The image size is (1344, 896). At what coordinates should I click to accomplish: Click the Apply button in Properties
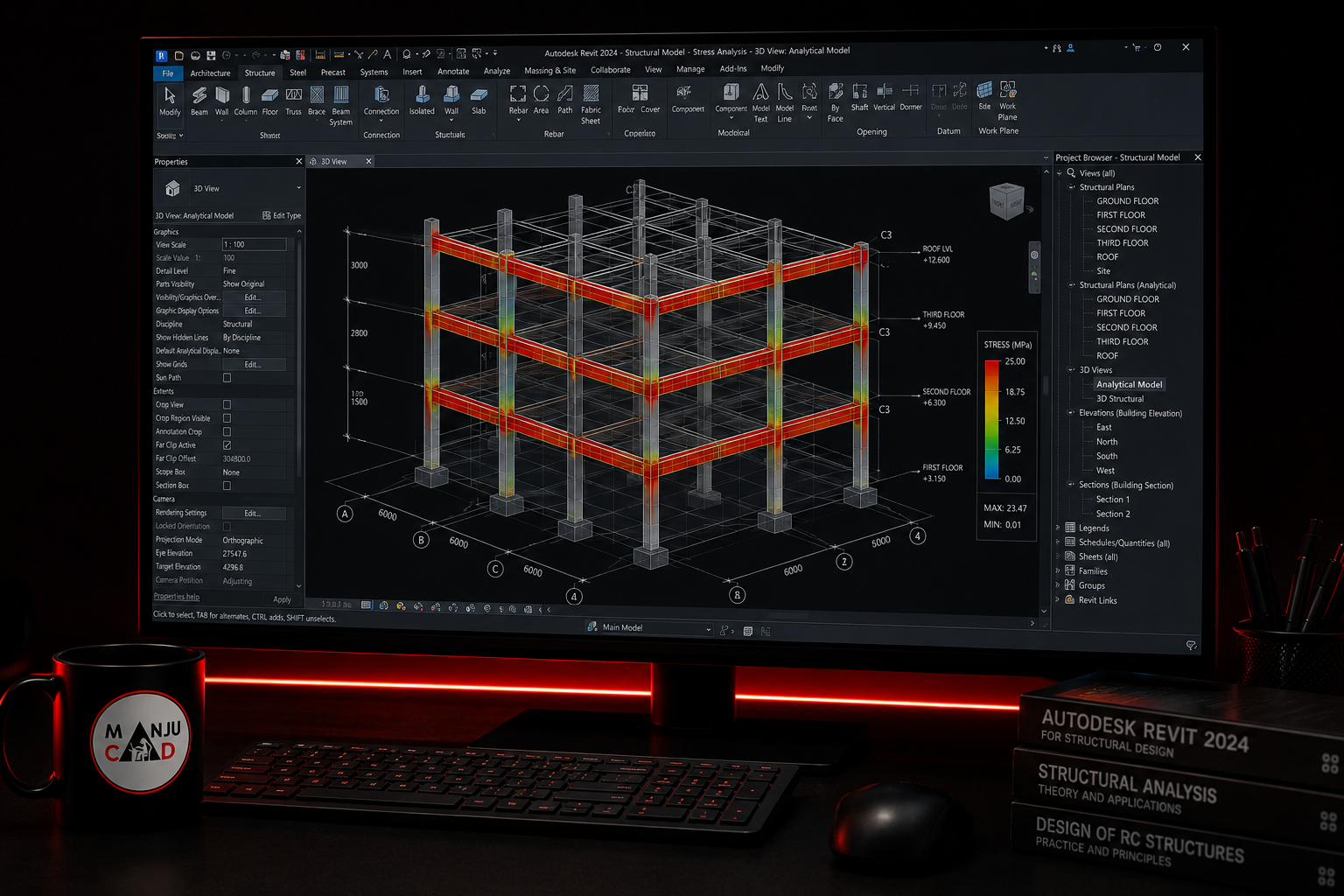tap(282, 599)
